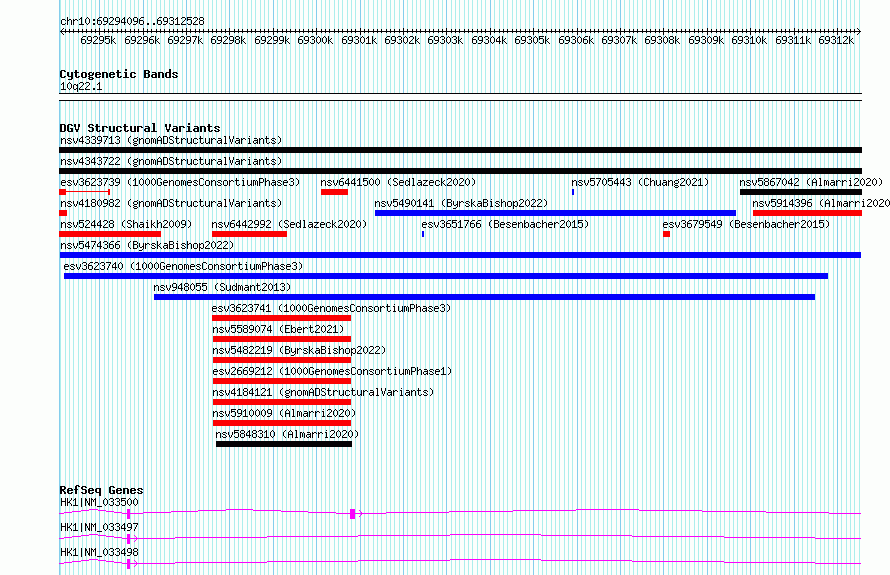Click nsv4184121 gnomADStructuralVariants label
The height and width of the screenshot is (575, 890).
(324, 392)
